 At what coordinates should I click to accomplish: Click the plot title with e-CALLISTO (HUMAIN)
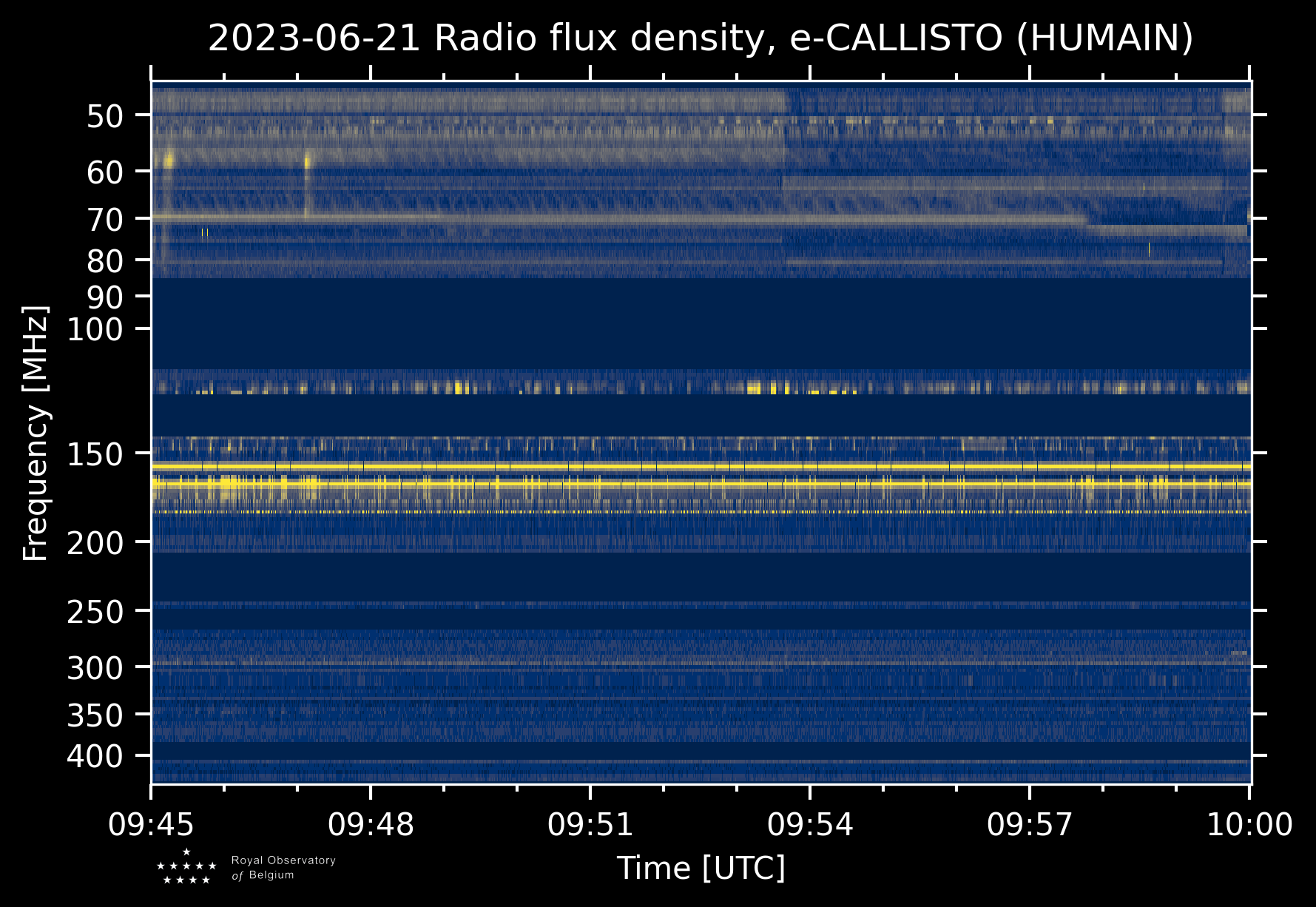(700, 38)
